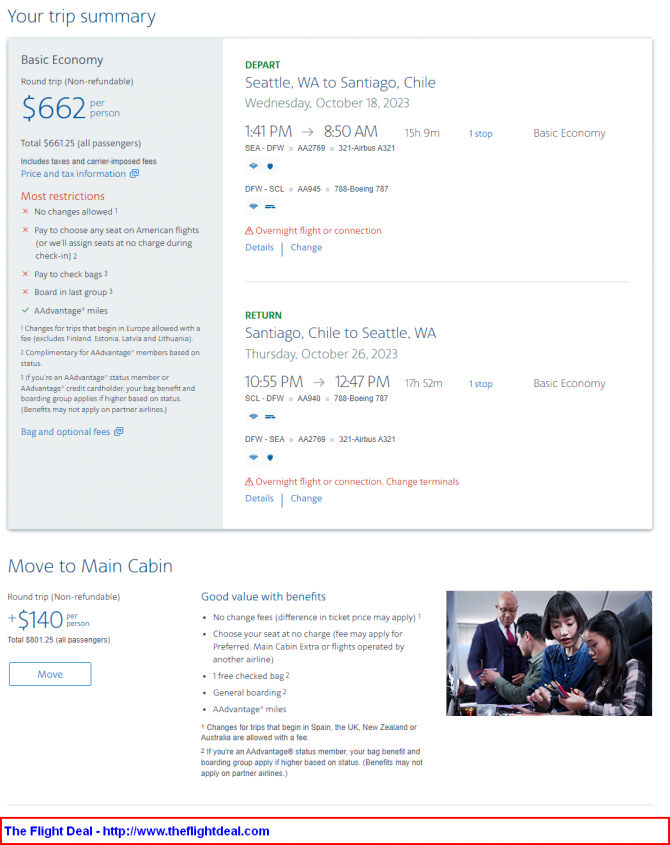View Details for the departing flight
Screen dimensions: 670x845
tap(259, 247)
